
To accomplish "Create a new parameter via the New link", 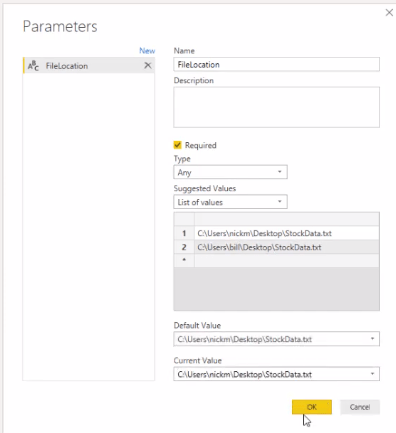I will [x=147, y=51].
